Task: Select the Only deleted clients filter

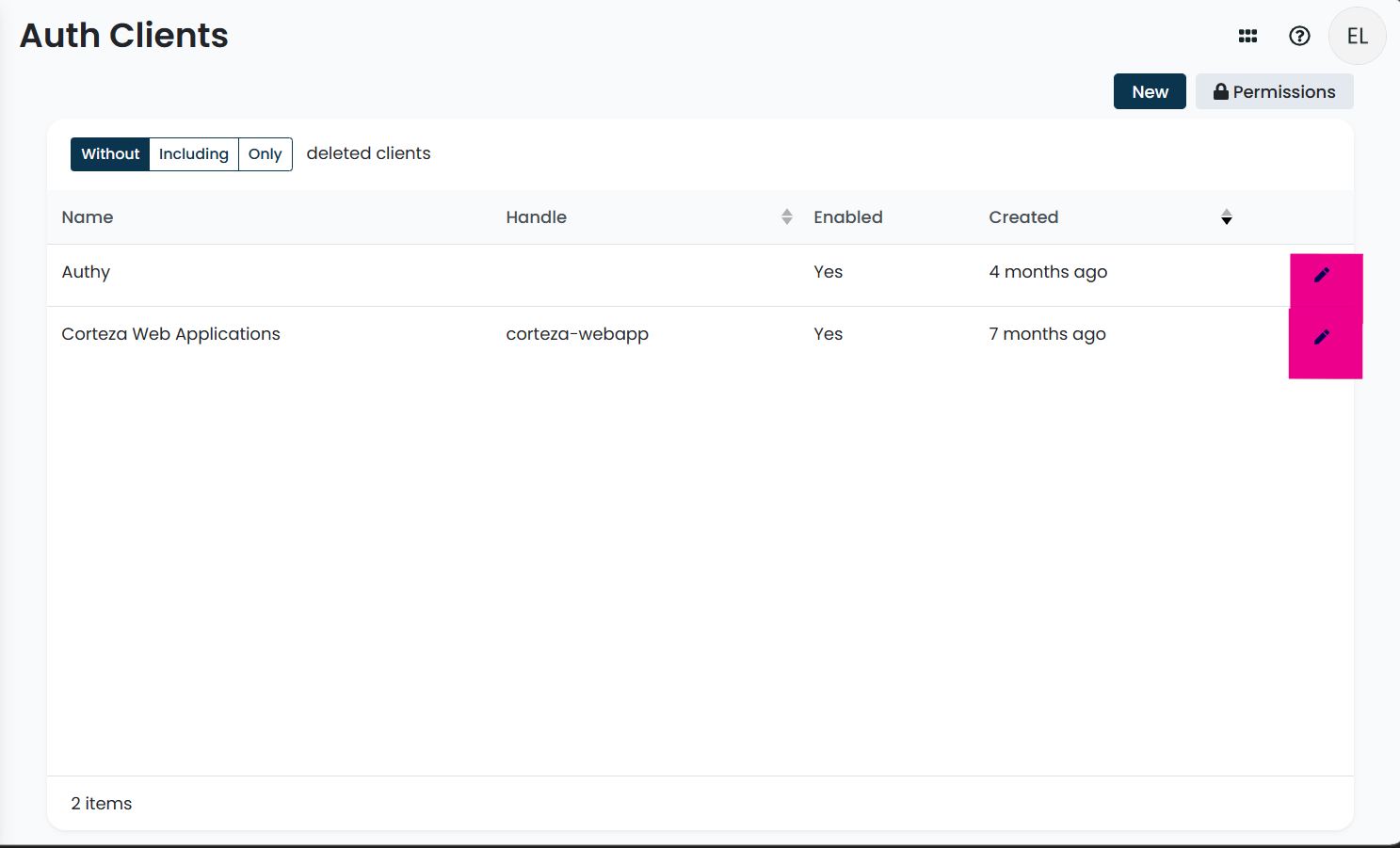Action: [x=266, y=154]
